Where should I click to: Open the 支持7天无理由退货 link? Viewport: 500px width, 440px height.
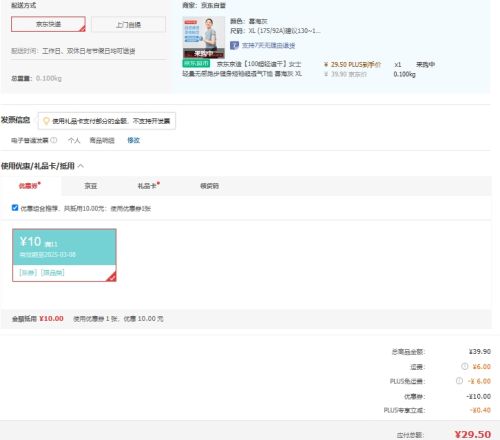(x=268, y=45)
